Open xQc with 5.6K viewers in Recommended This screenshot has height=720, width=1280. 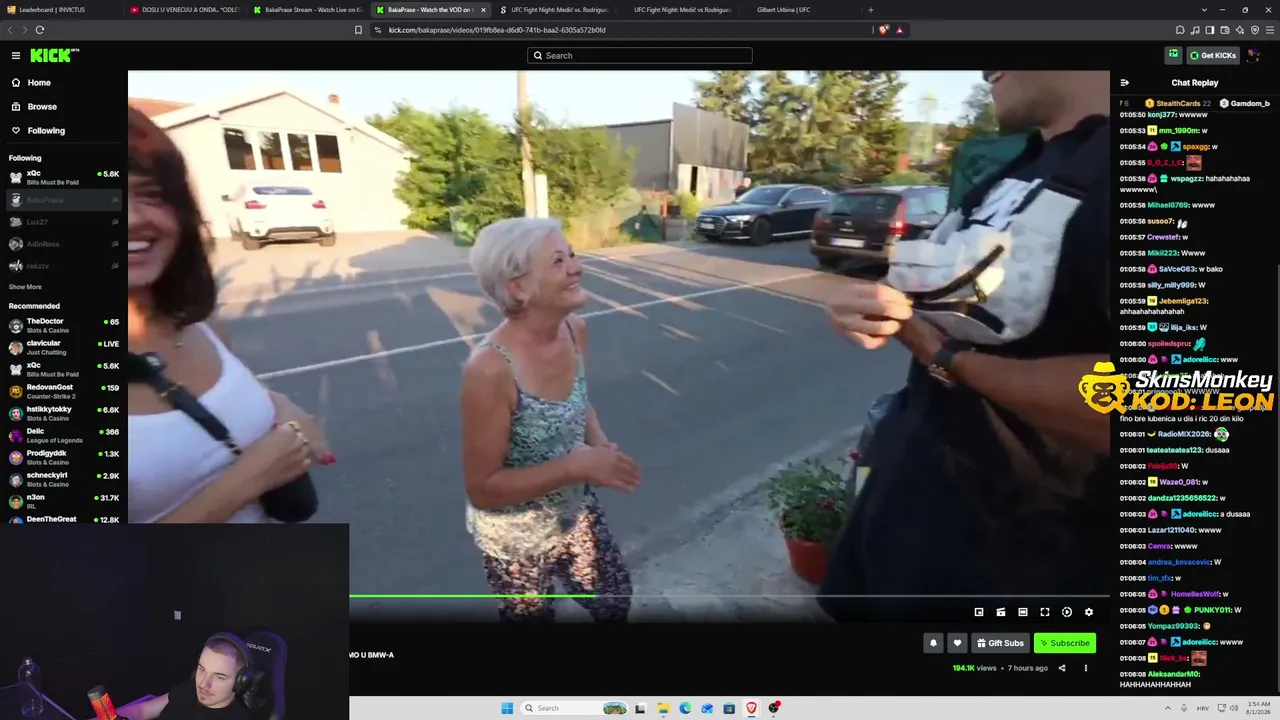coord(64,370)
